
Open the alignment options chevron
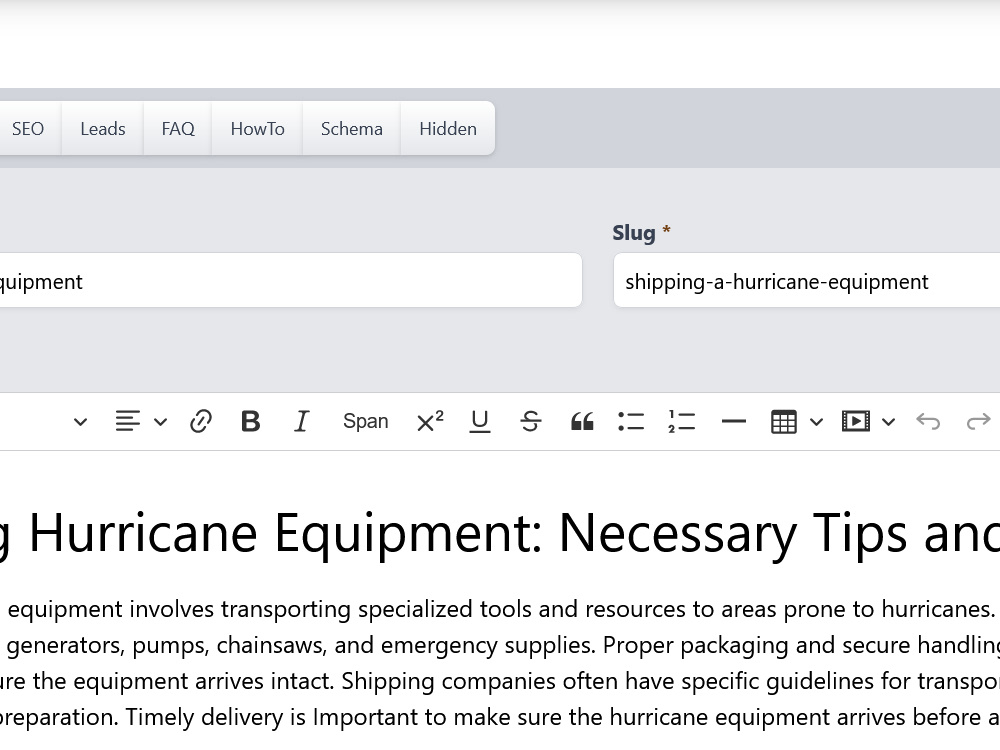pyautogui.click(x=161, y=422)
